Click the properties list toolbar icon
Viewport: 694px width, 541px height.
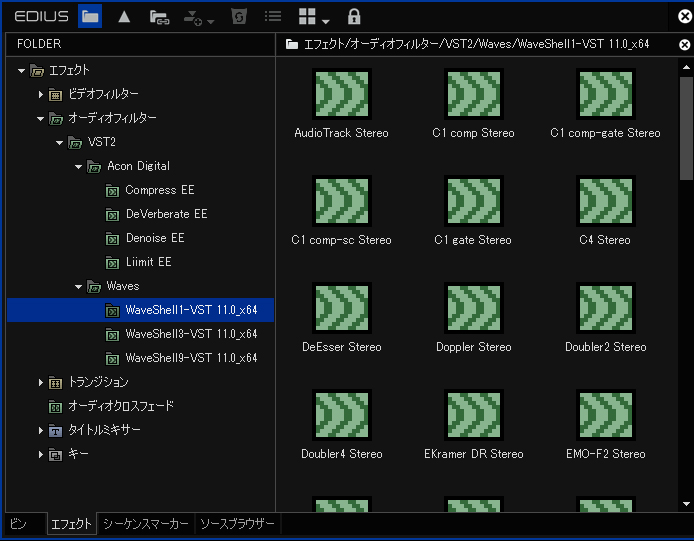pos(273,16)
